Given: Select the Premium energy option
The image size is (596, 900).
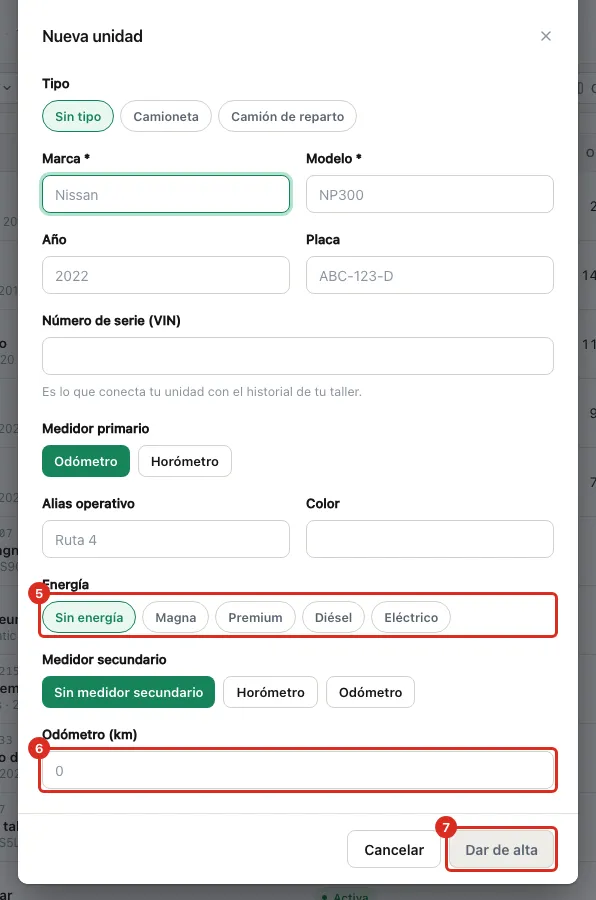Looking at the screenshot, I should click(256, 618).
